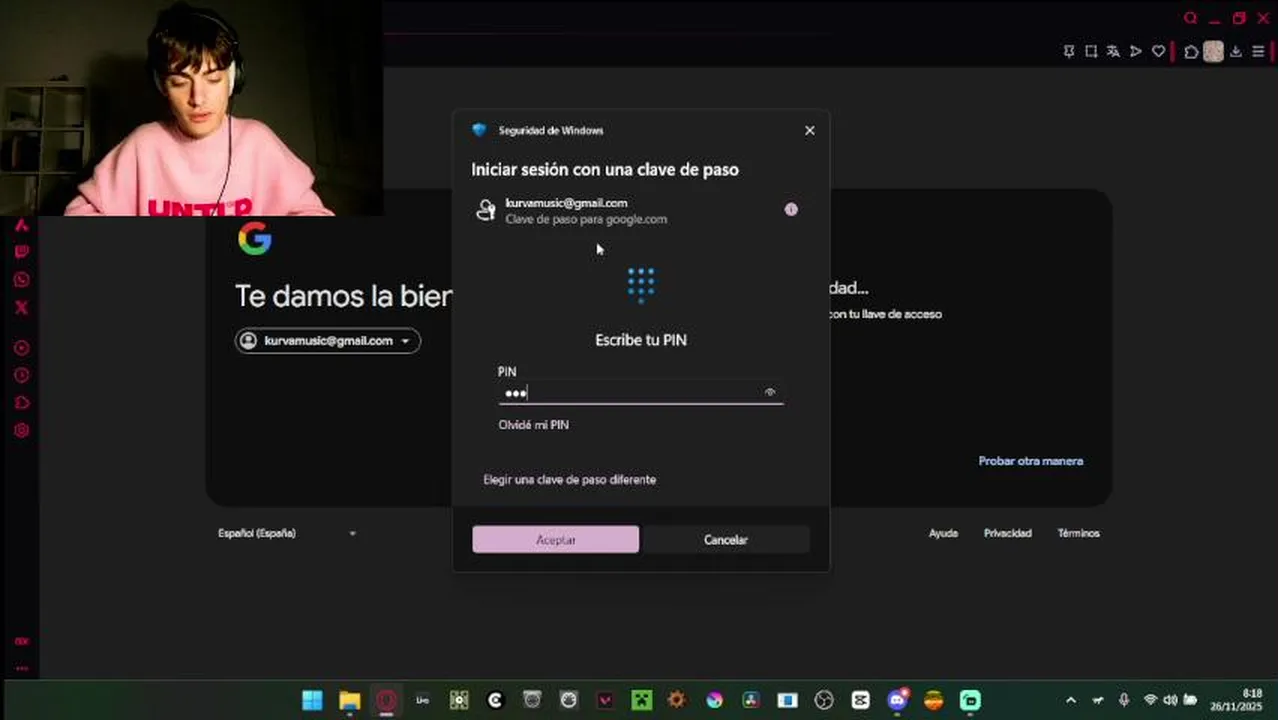Click the red search icon in title bar

(x=1190, y=18)
